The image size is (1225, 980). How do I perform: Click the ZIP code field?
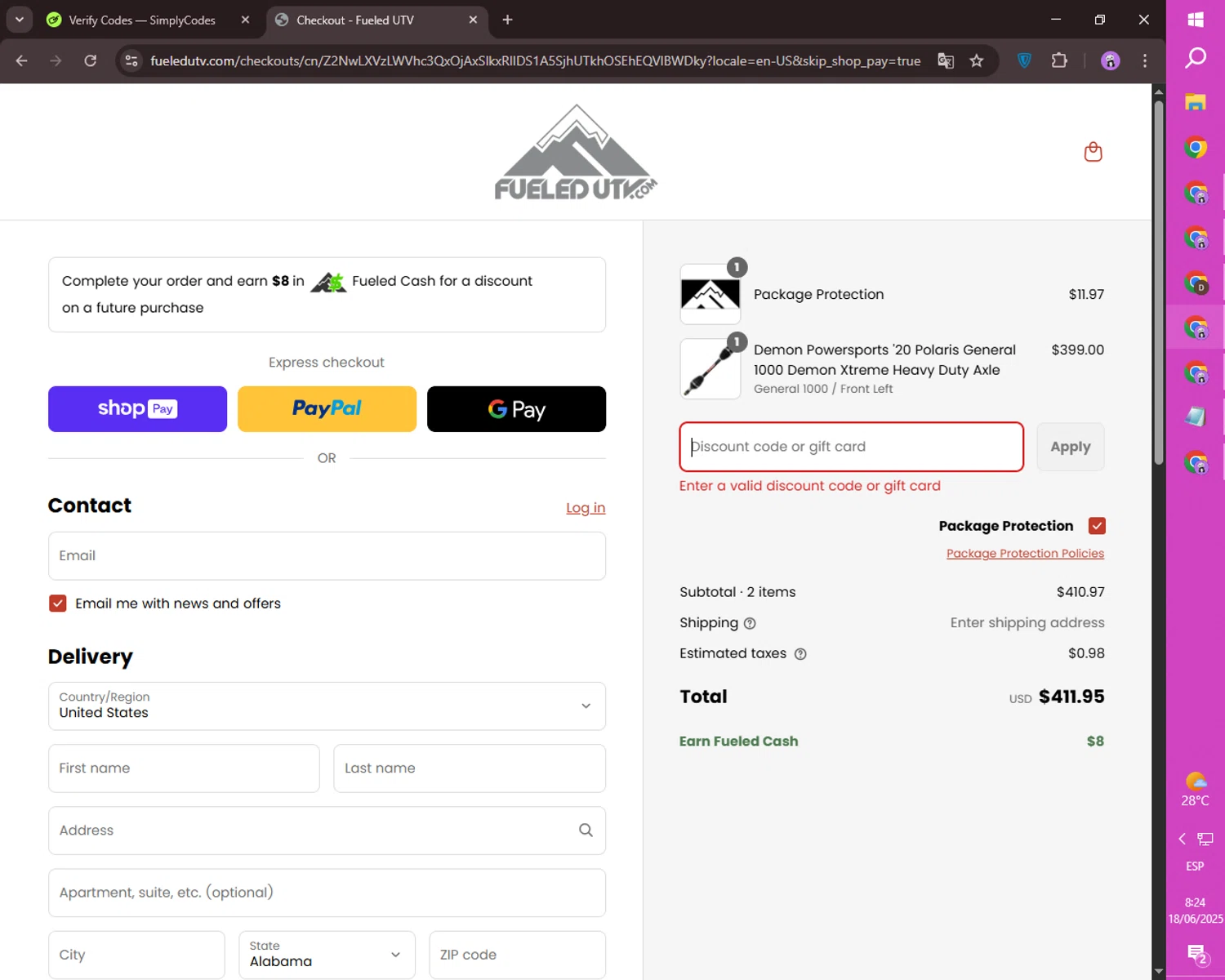(x=517, y=955)
